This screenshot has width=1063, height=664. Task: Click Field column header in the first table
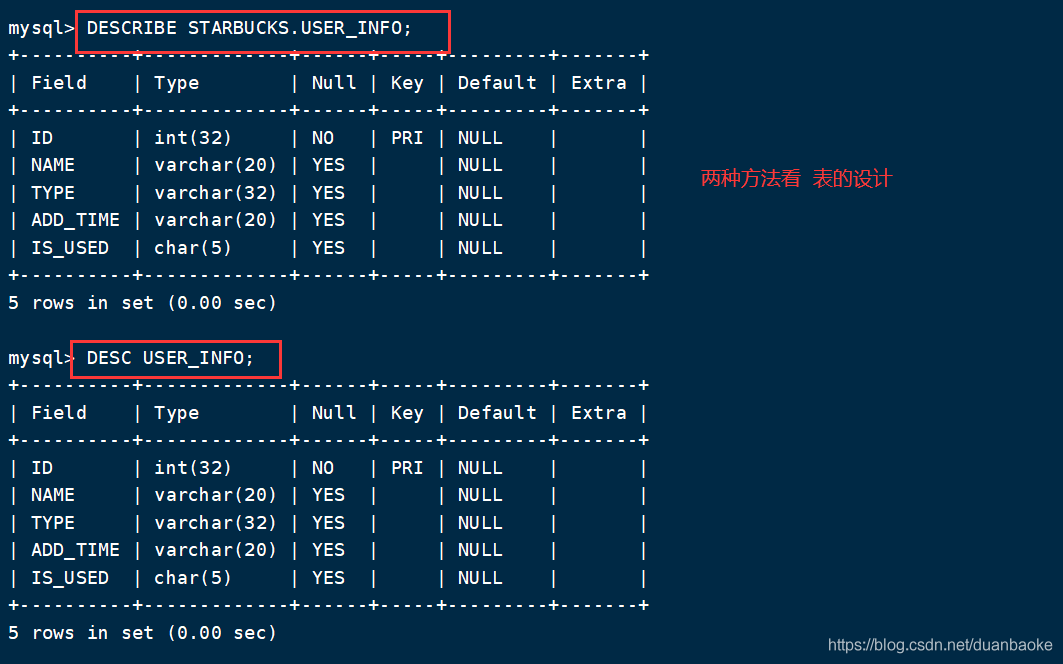click(x=59, y=83)
